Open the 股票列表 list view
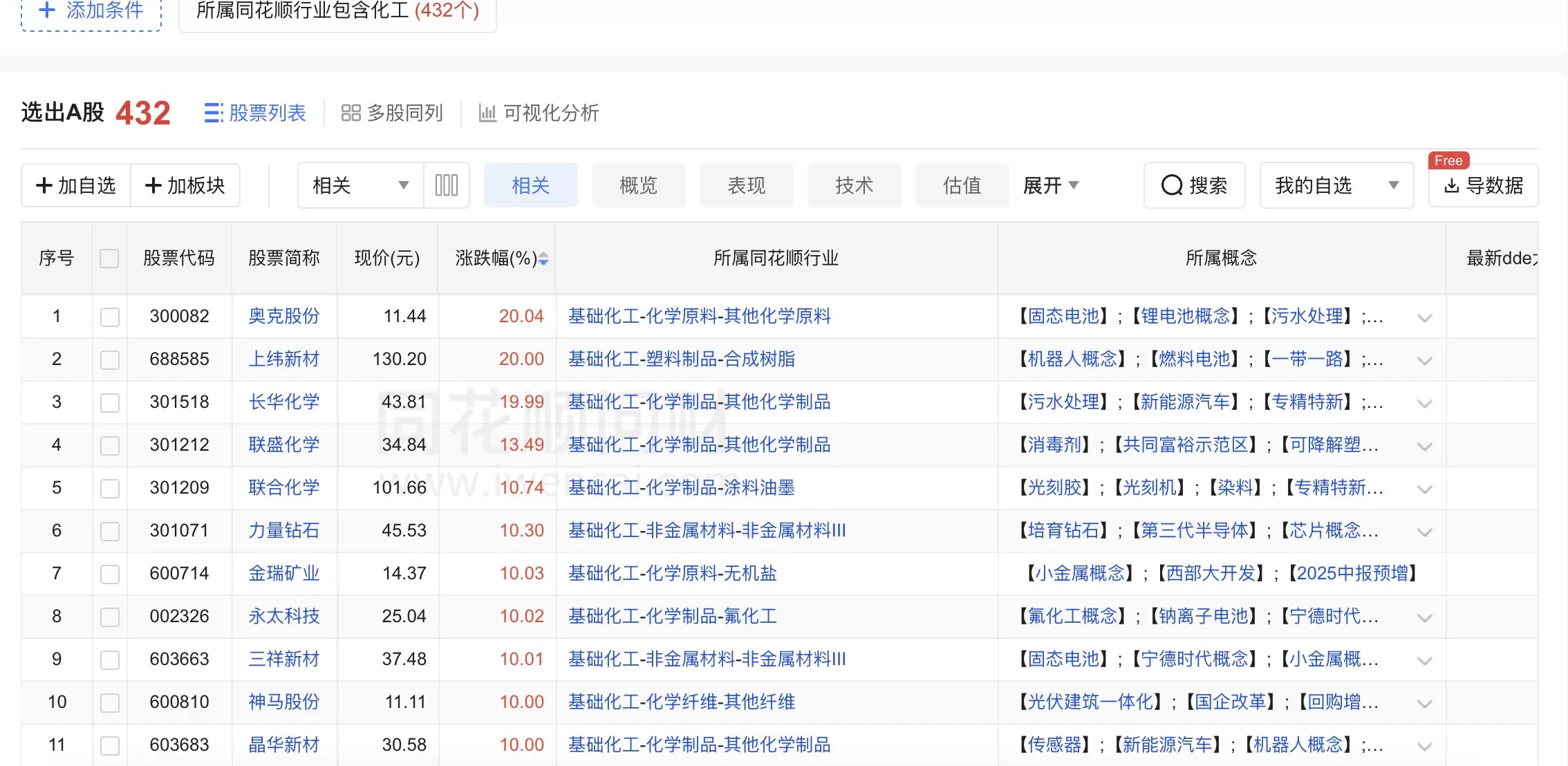The image size is (1568, 766). pos(255,113)
